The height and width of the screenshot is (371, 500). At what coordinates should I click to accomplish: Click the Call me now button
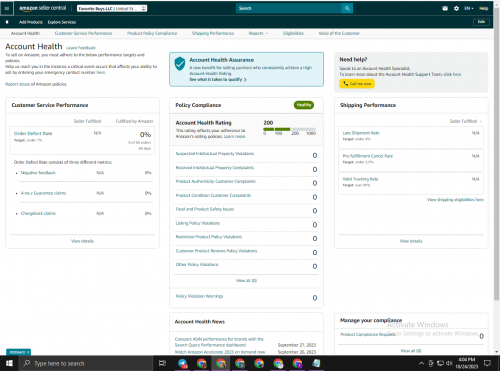[x=357, y=84]
